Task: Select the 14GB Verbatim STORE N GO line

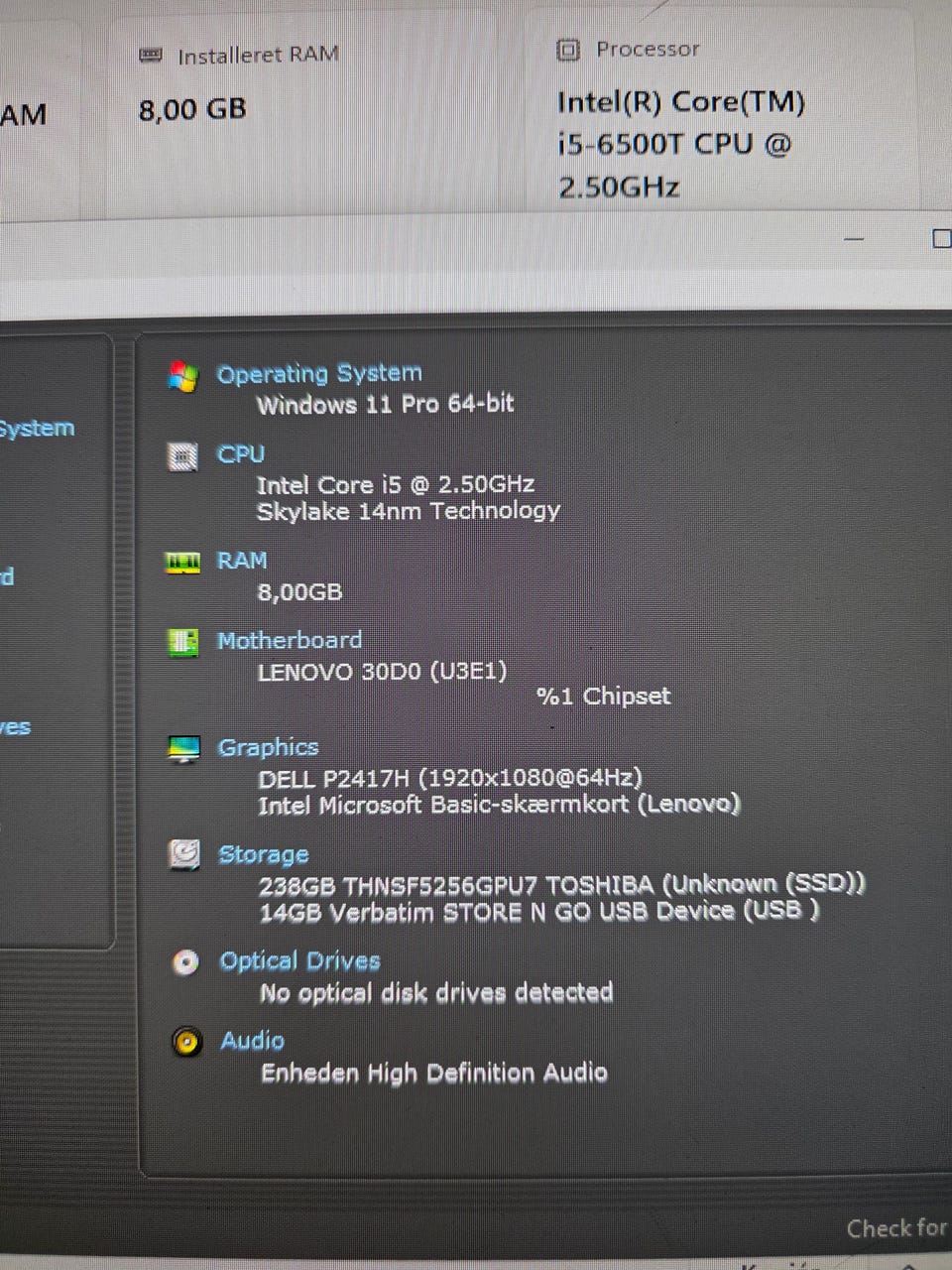Action: (538, 911)
